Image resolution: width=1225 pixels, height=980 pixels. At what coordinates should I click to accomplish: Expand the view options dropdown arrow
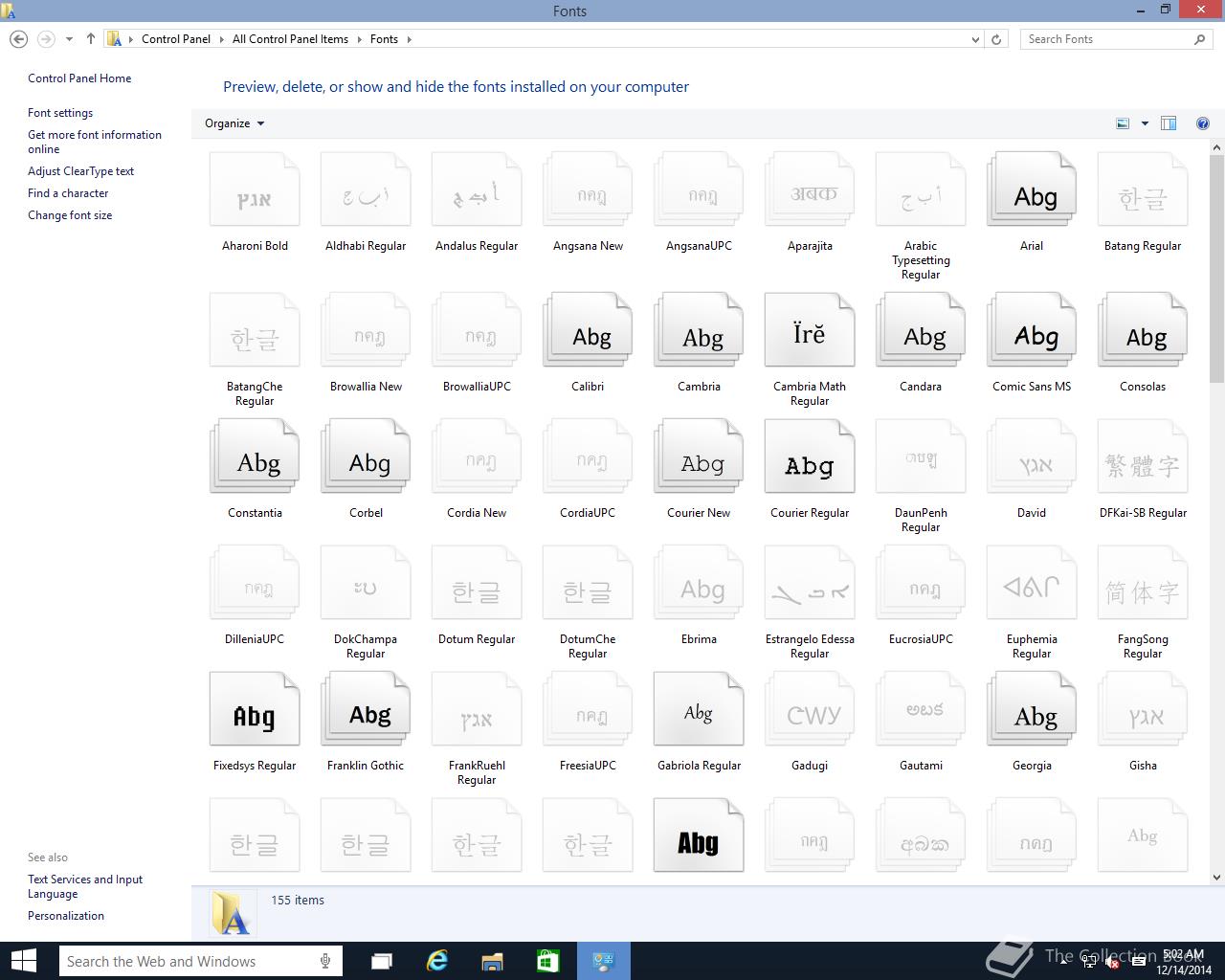point(1145,123)
